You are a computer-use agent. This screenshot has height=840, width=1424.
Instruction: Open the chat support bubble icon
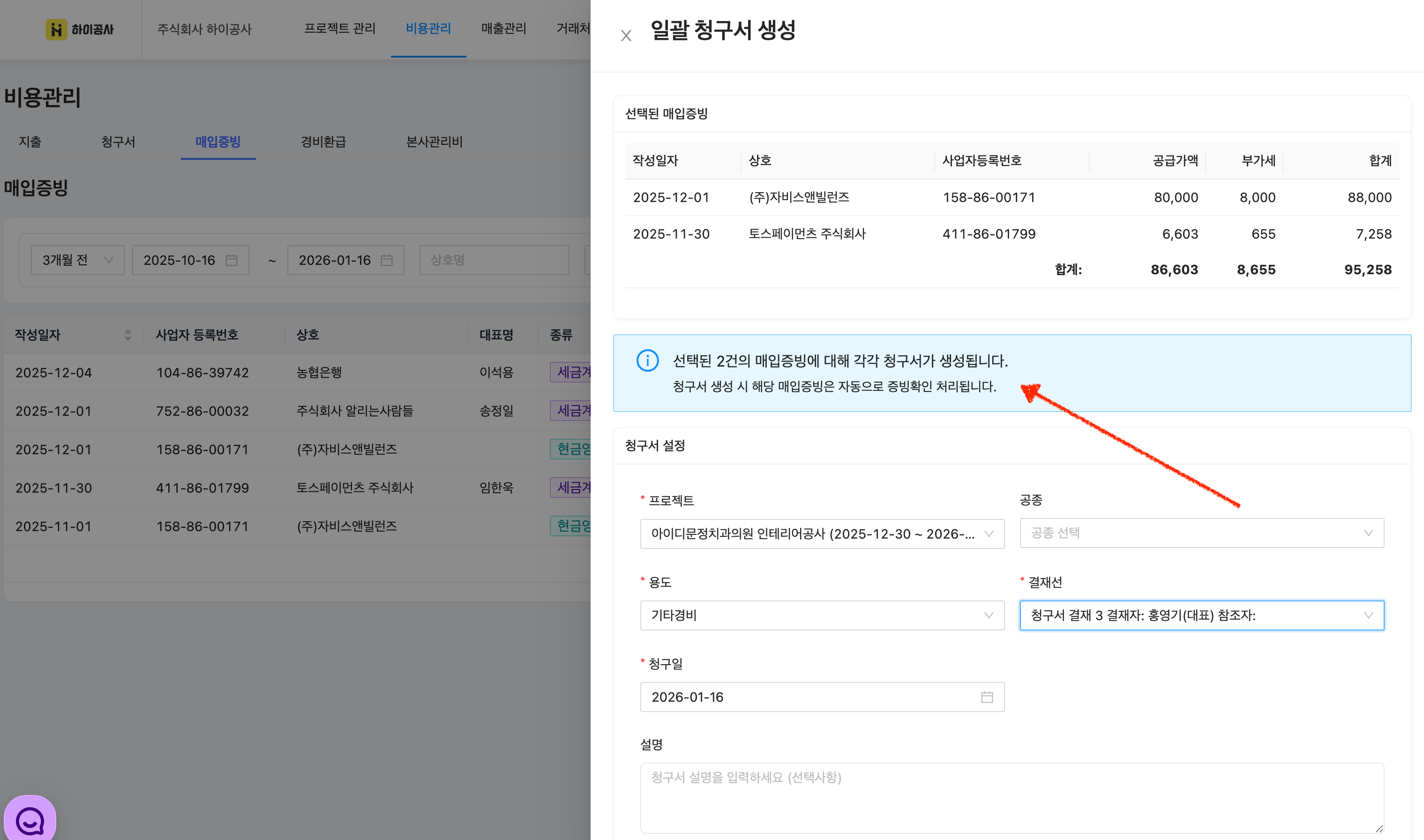(x=30, y=820)
